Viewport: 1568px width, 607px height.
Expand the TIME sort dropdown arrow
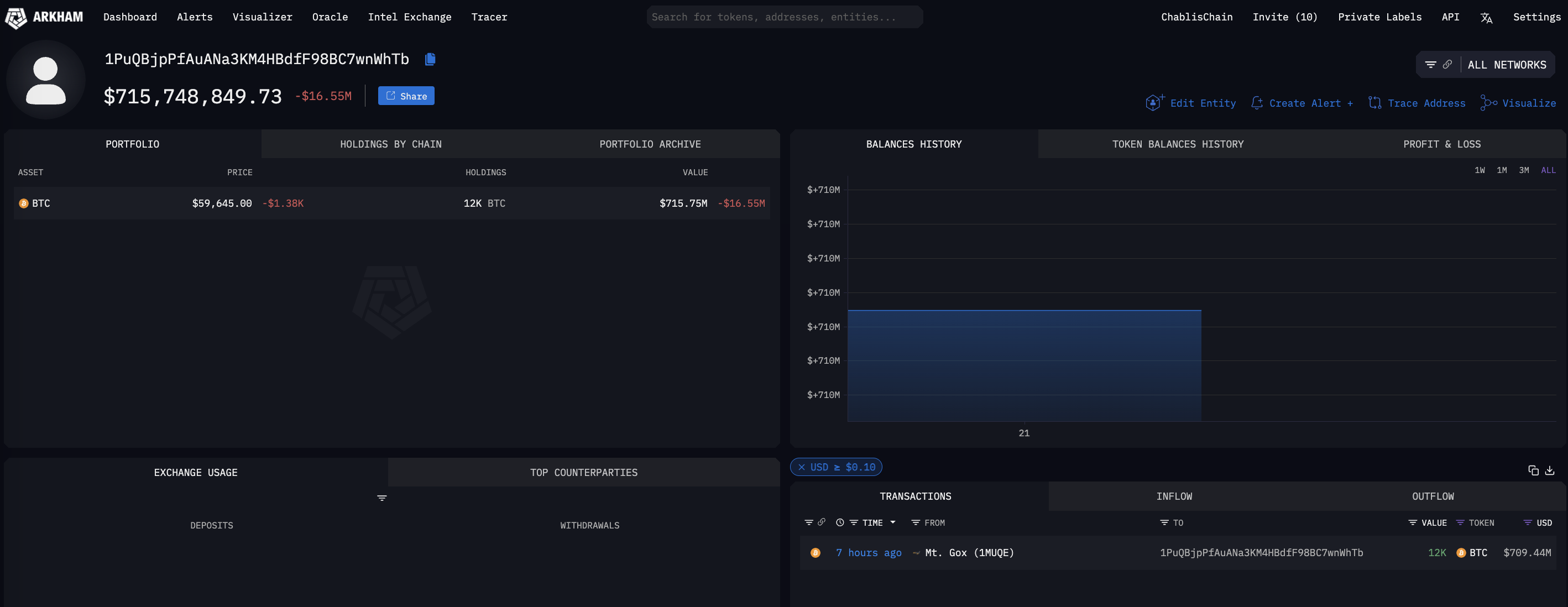(893, 522)
